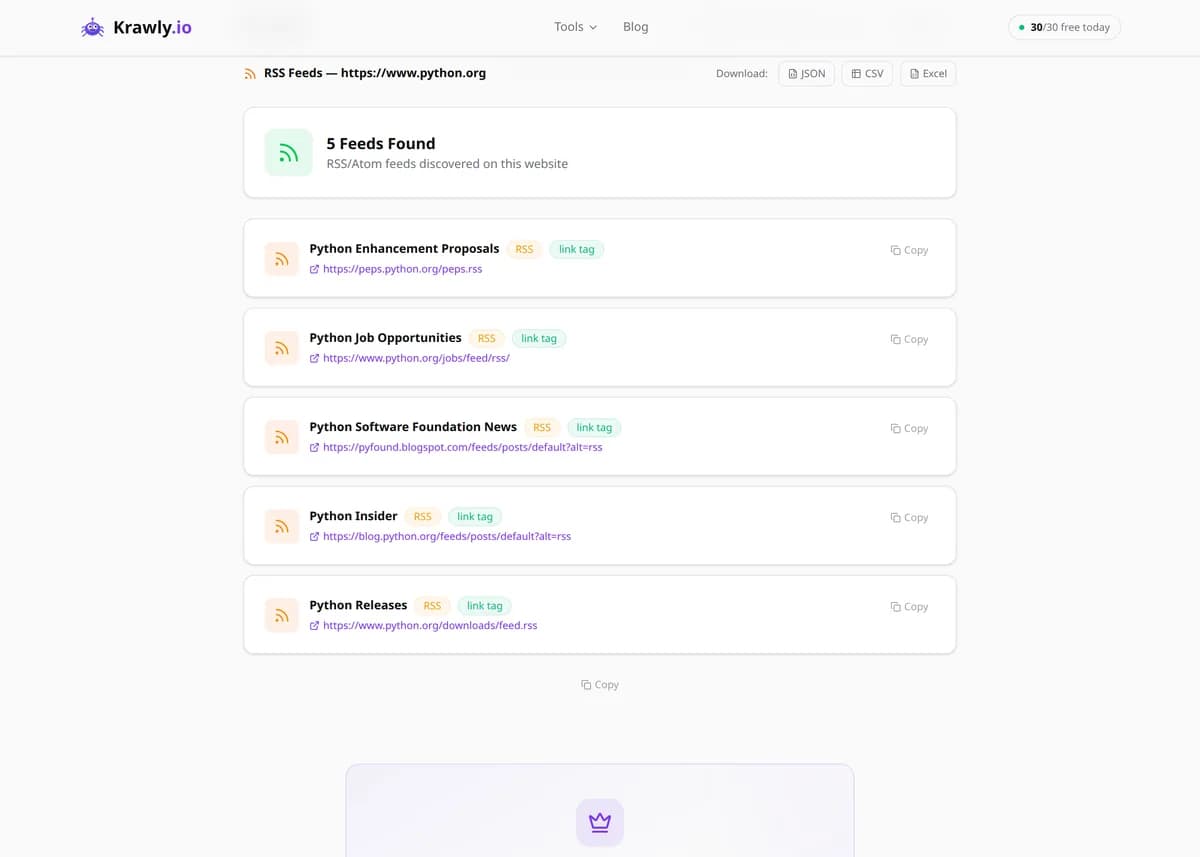Click the Python Software Foundation News title

(x=413, y=426)
